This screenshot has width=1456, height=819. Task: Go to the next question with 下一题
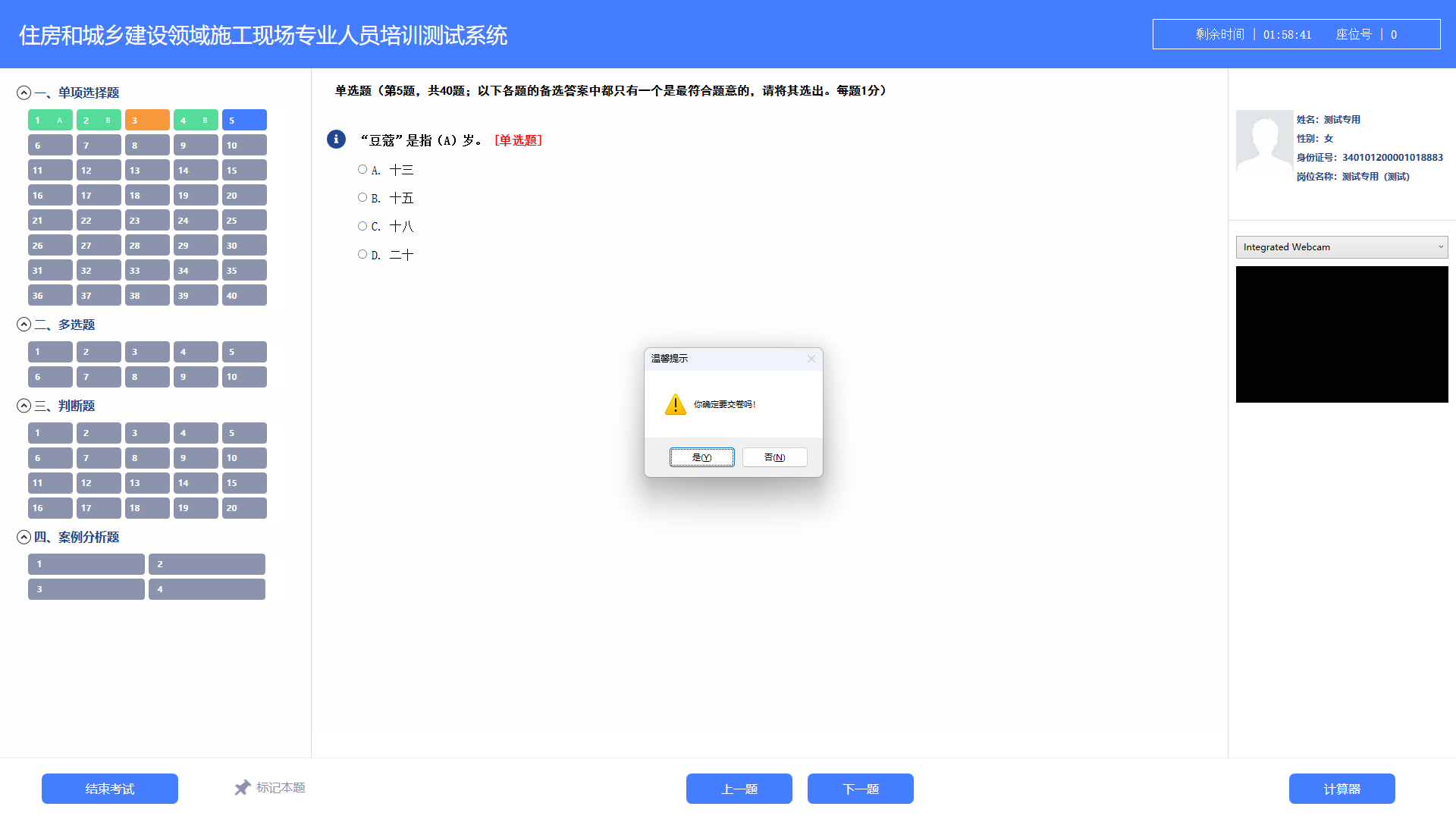[860, 788]
